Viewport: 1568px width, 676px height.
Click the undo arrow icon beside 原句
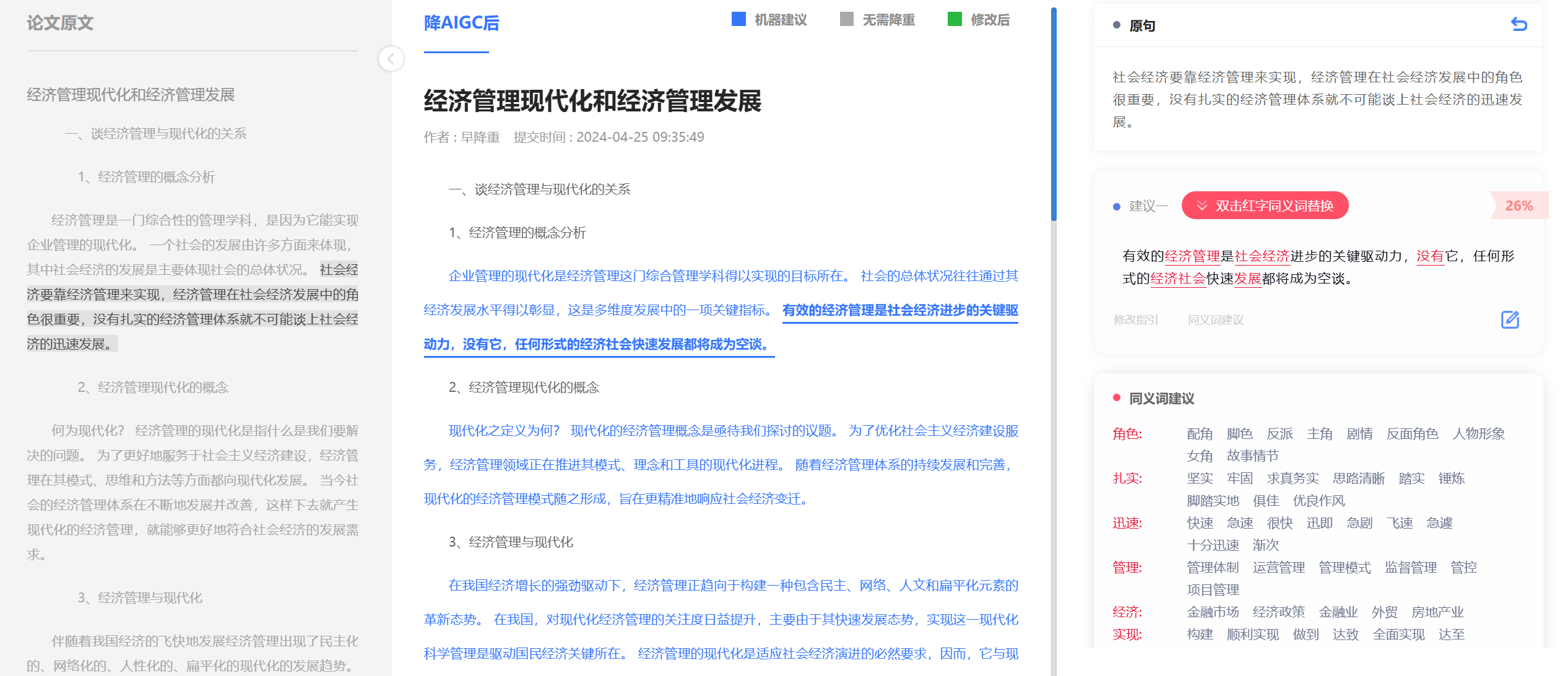point(1518,25)
